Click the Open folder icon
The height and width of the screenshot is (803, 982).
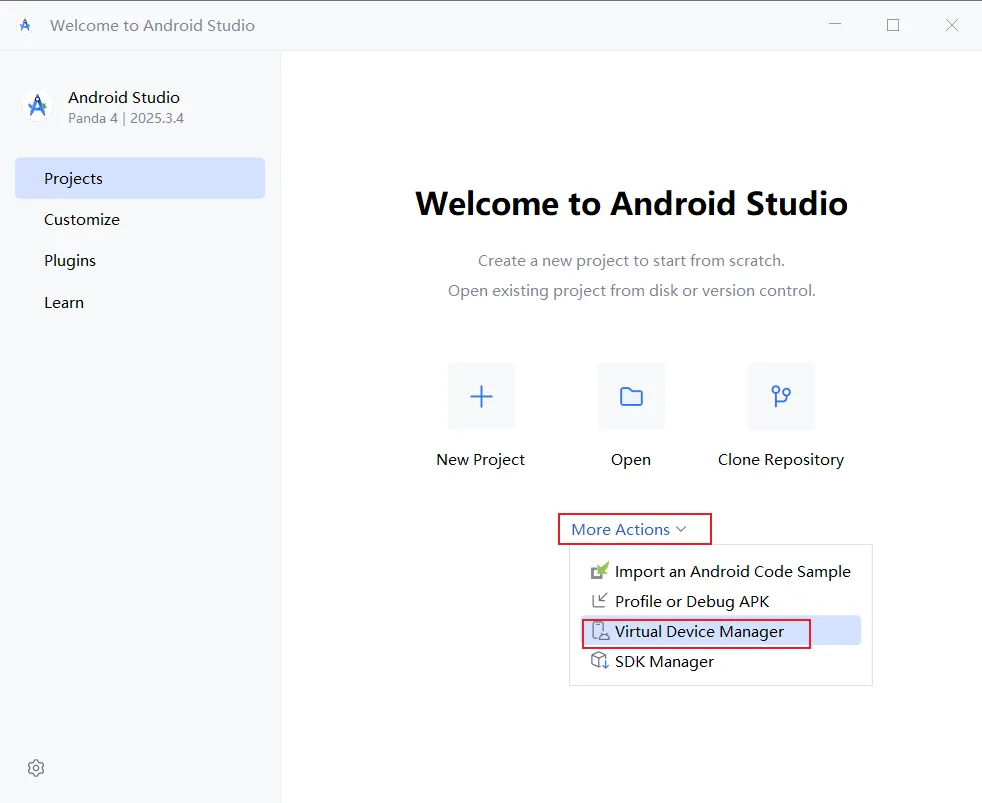point(631,396)
